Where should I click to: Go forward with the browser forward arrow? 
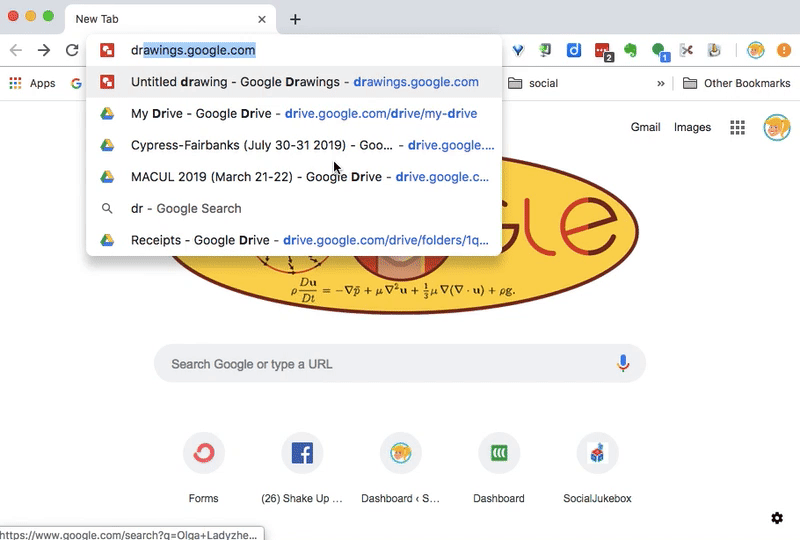pyautogui.click(x=44, y=50)
